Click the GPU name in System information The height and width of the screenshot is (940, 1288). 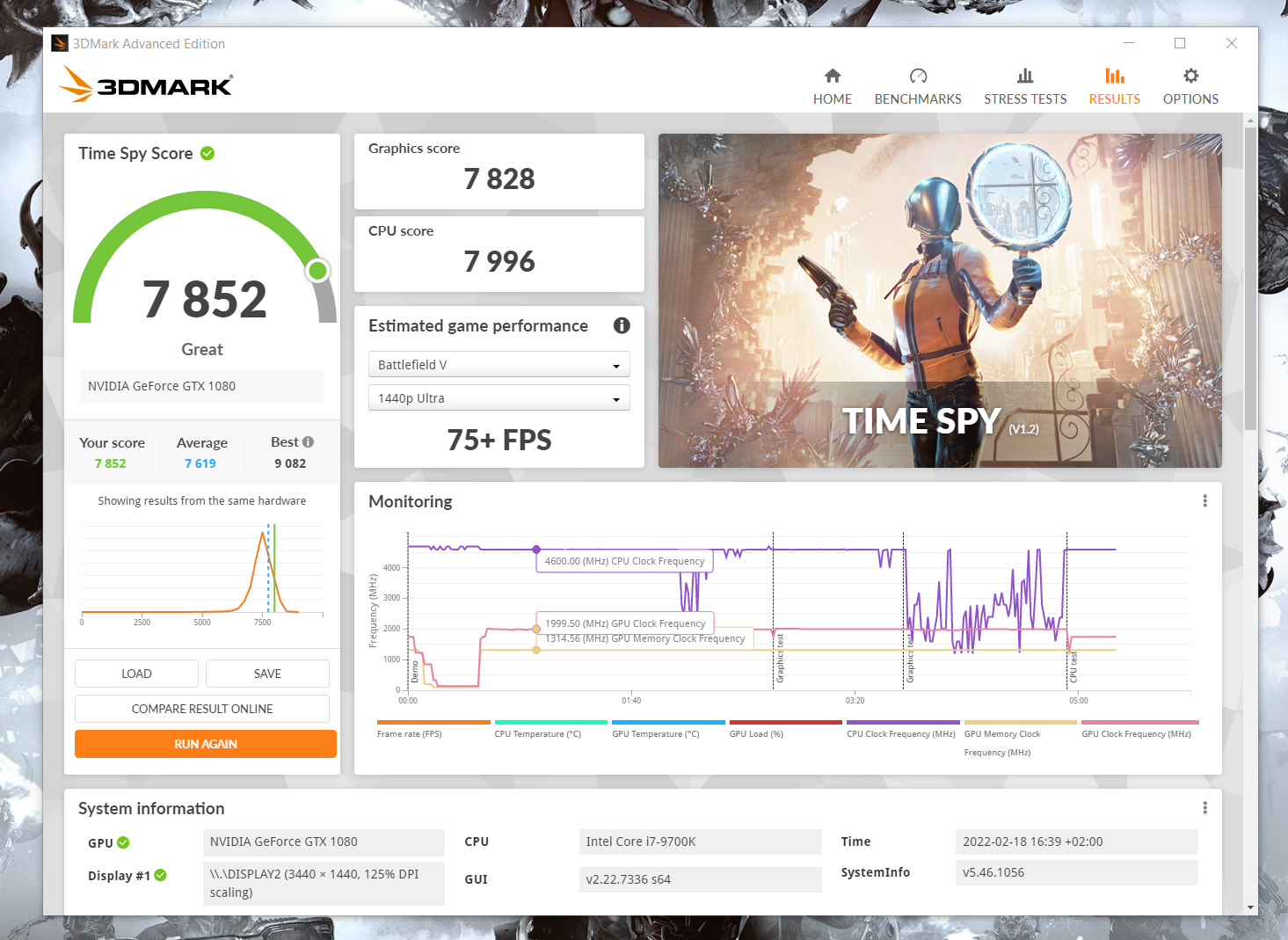pos(324,842)
